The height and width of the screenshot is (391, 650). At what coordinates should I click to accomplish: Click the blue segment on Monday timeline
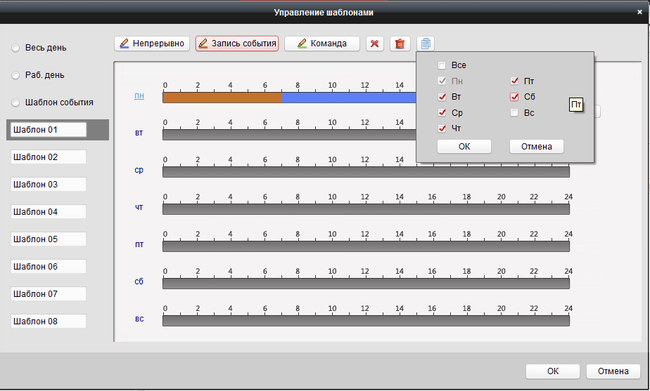tap(349, 98)
